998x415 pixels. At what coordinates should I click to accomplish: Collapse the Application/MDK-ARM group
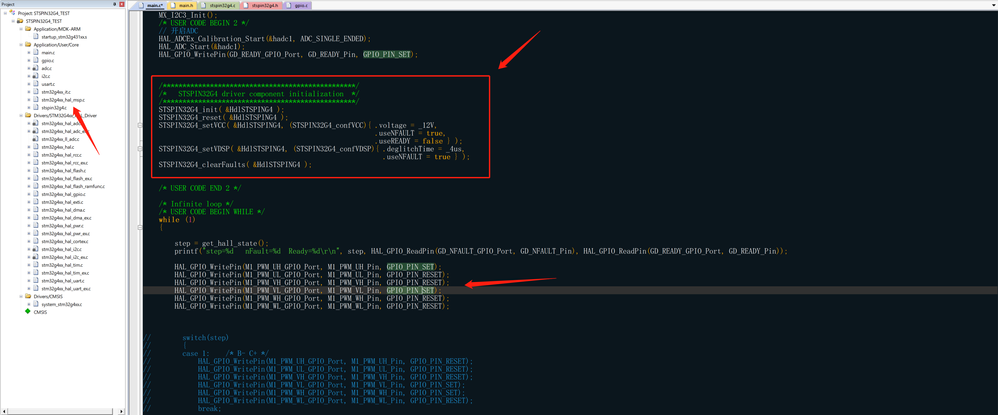(21, 29)
